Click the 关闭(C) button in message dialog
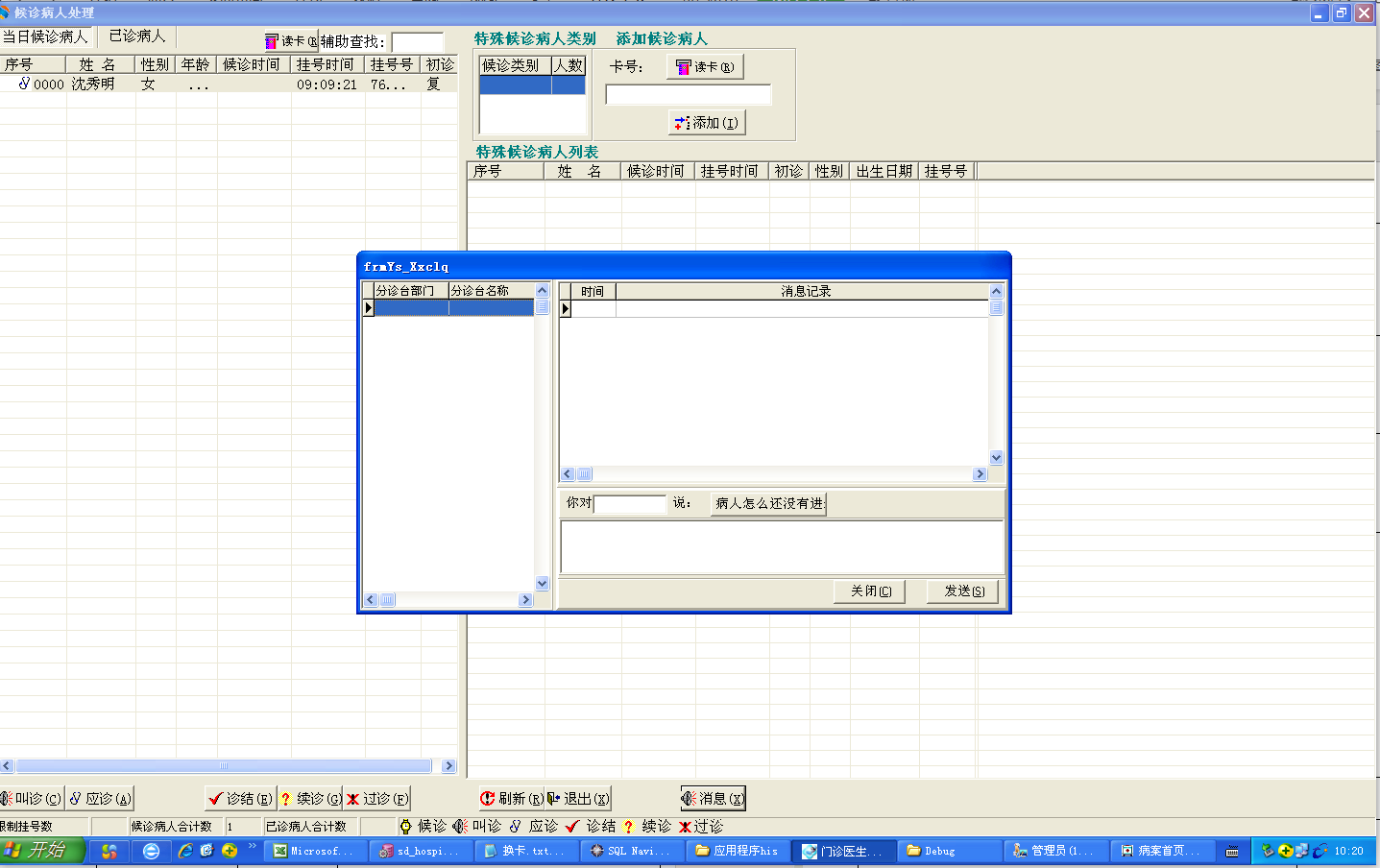The image size is (1380, 868). pyautogui.click(x=871, y=591)
